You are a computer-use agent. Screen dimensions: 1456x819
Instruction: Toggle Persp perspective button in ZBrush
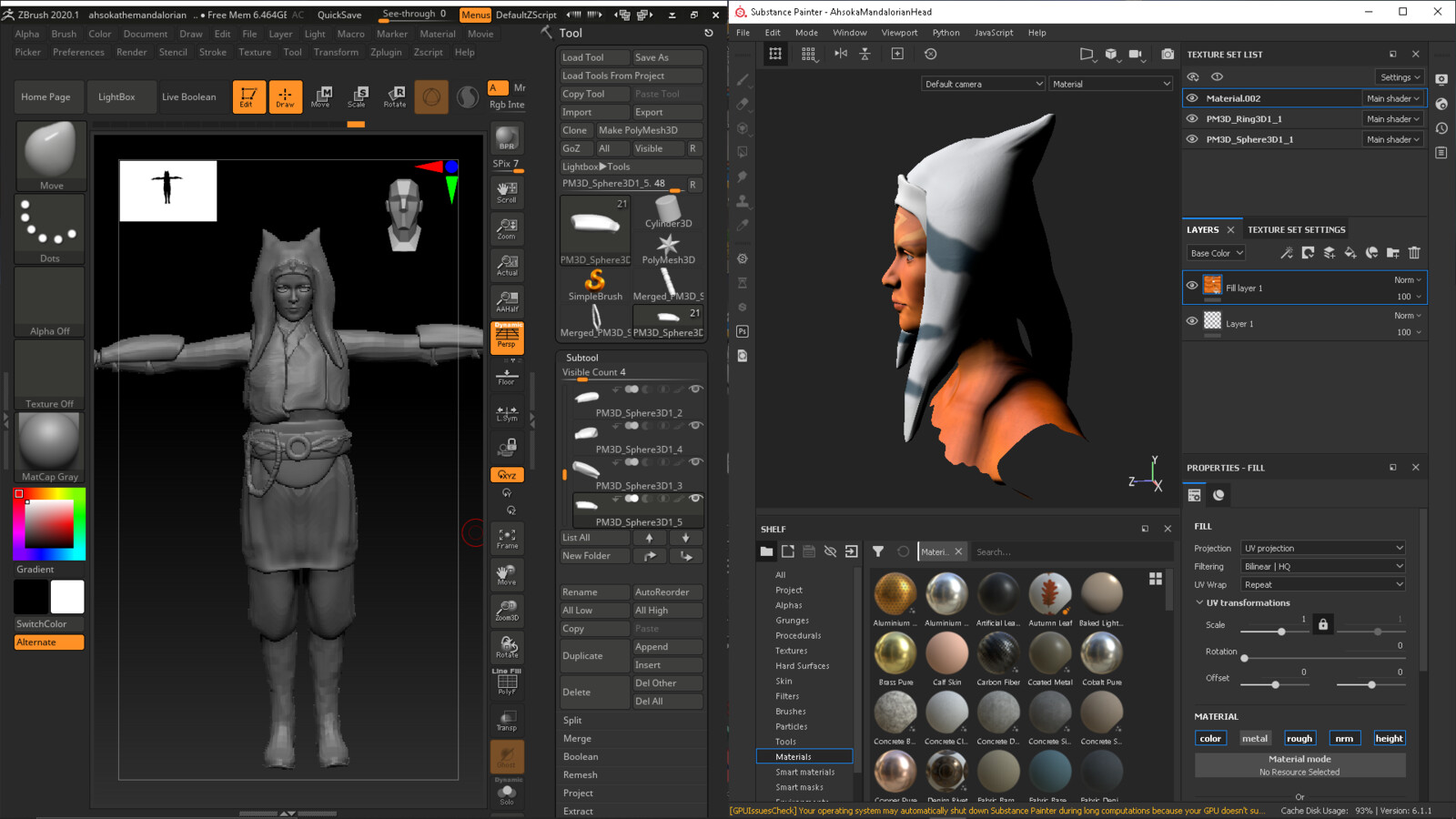507,339
